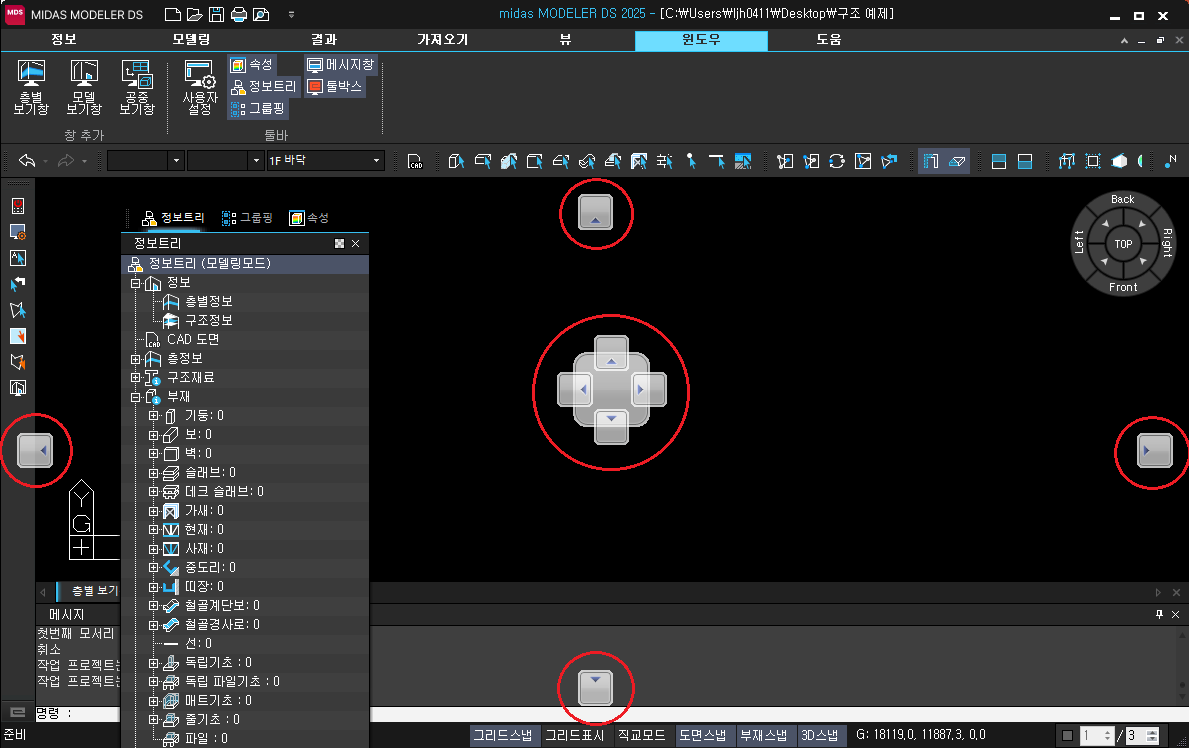This screenshot has height=748, width=1189.
Task: Toggle 도면스냅 in status bar
Action: tap(703, 735)
